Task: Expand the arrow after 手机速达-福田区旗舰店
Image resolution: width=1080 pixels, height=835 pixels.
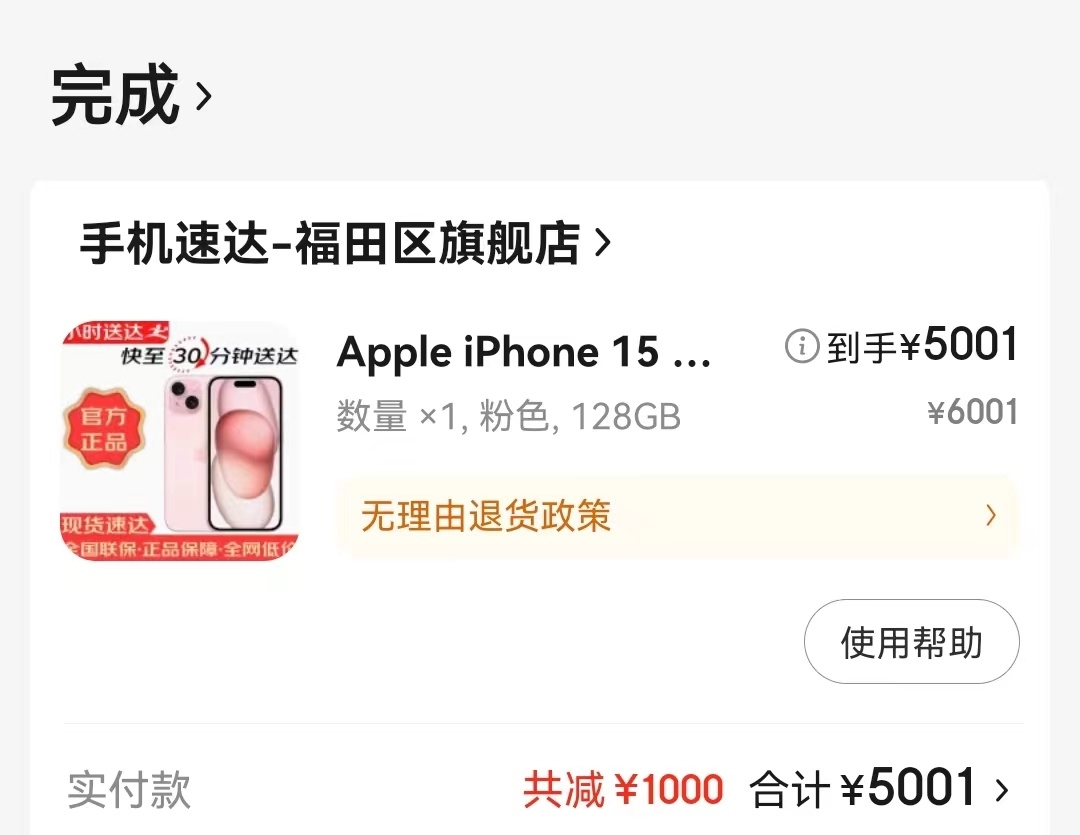Action: tap(603, 243)
